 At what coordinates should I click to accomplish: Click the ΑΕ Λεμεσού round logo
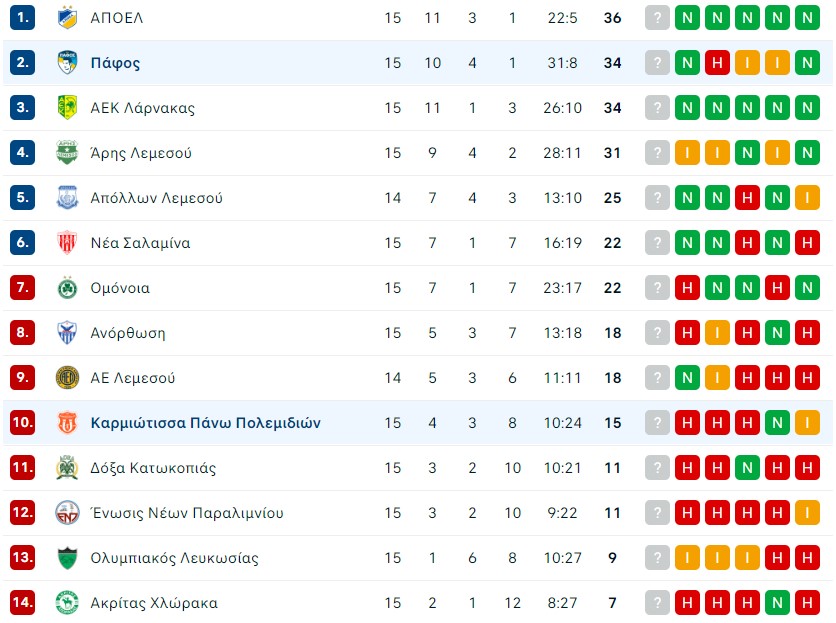tap(67, 378)
